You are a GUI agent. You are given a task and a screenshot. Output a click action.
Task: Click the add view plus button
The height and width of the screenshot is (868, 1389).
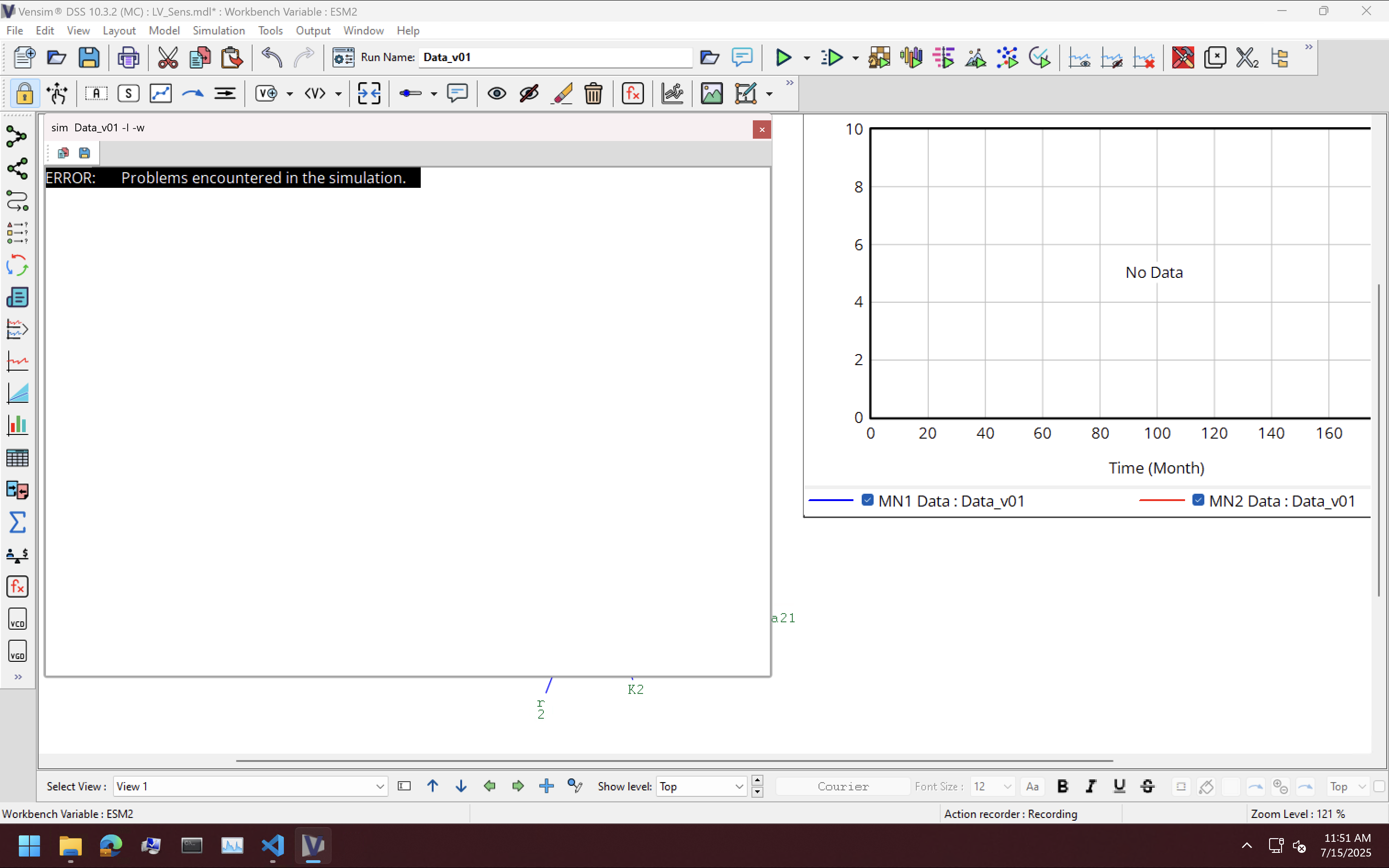pyautogui.click(x=547, y=786)
